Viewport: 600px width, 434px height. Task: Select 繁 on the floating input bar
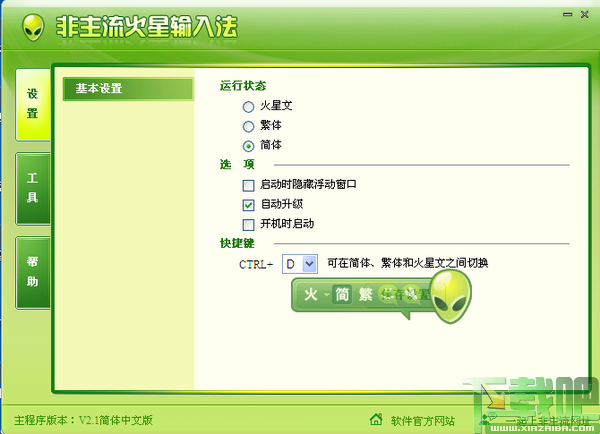pyautogui.click(x=365, y=295)
